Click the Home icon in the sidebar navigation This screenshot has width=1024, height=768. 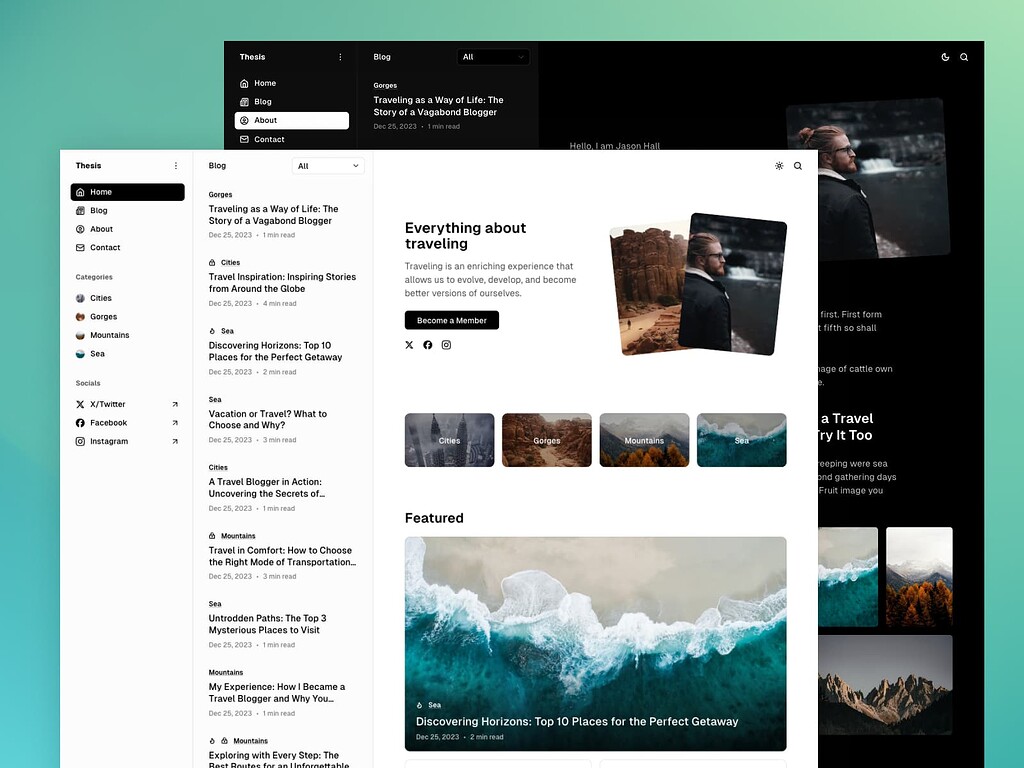[82, 192]
